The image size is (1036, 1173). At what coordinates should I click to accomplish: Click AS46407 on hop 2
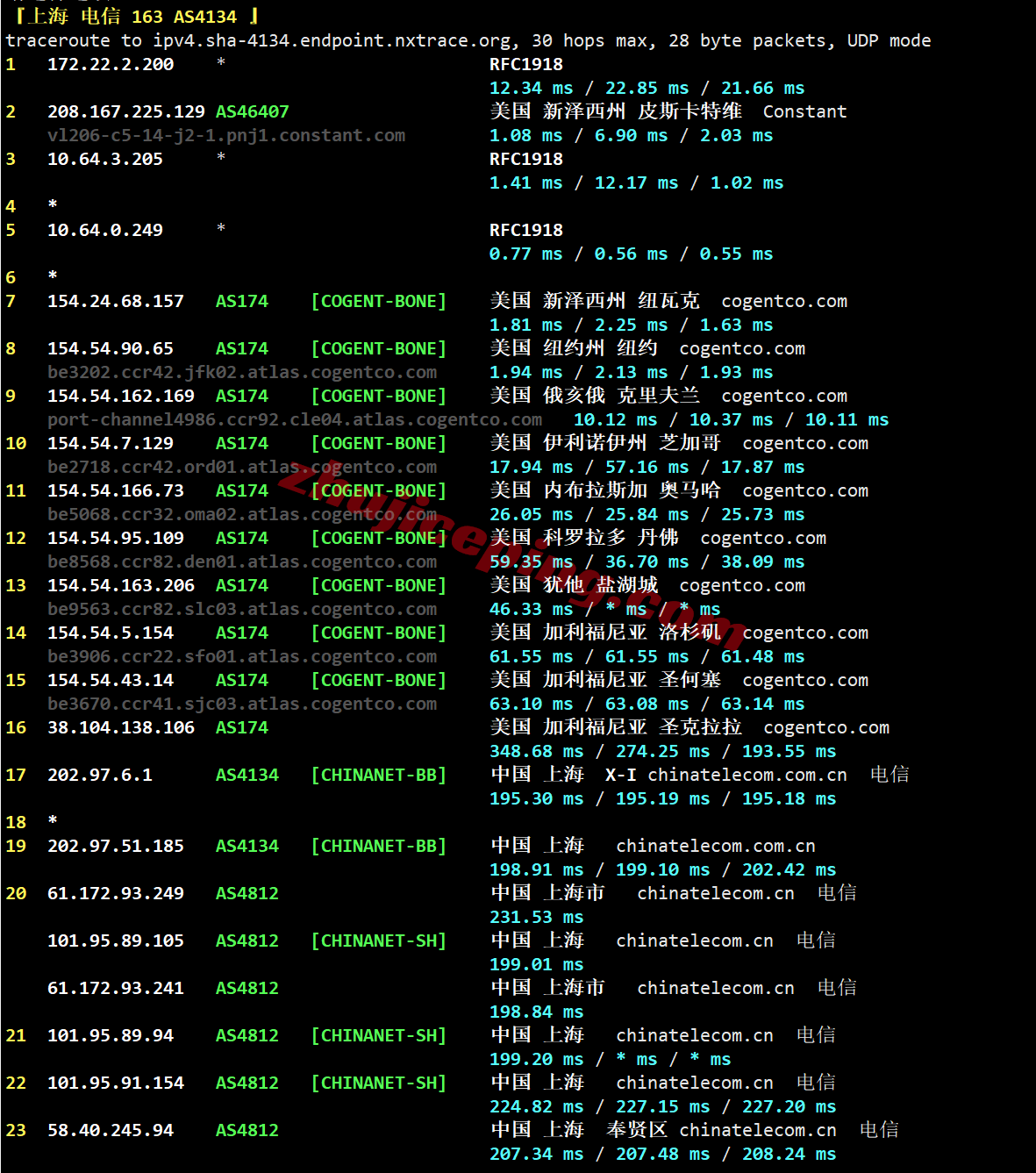click(253, 111)
